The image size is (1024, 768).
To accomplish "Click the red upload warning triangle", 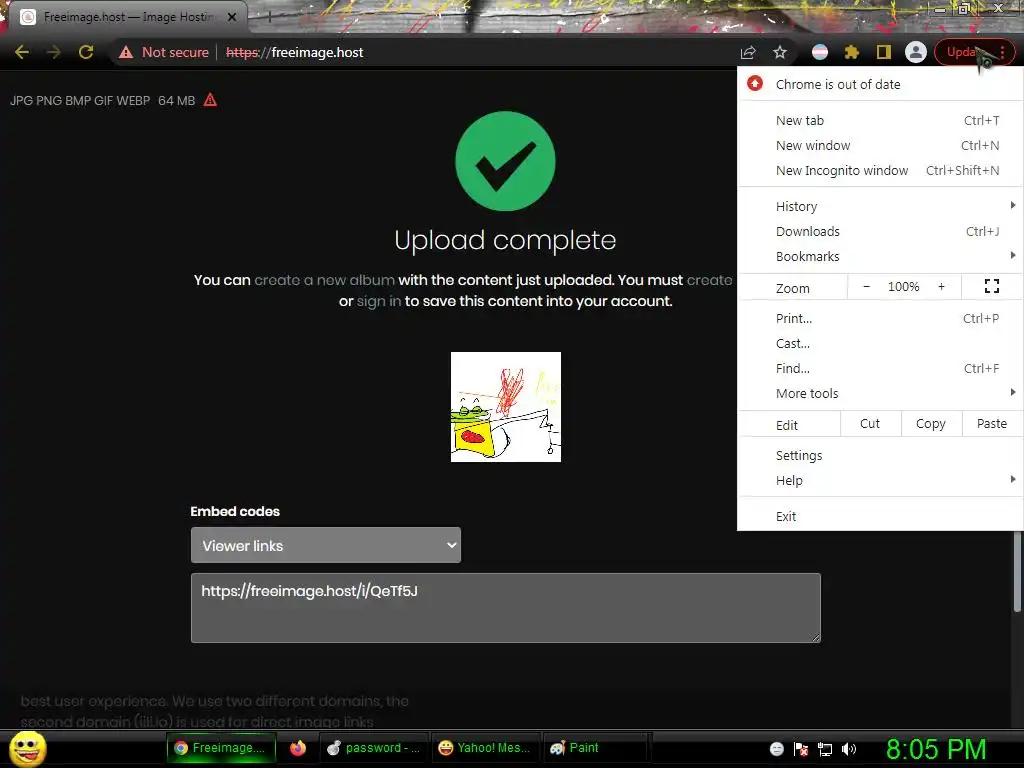I will click(210, 100).
